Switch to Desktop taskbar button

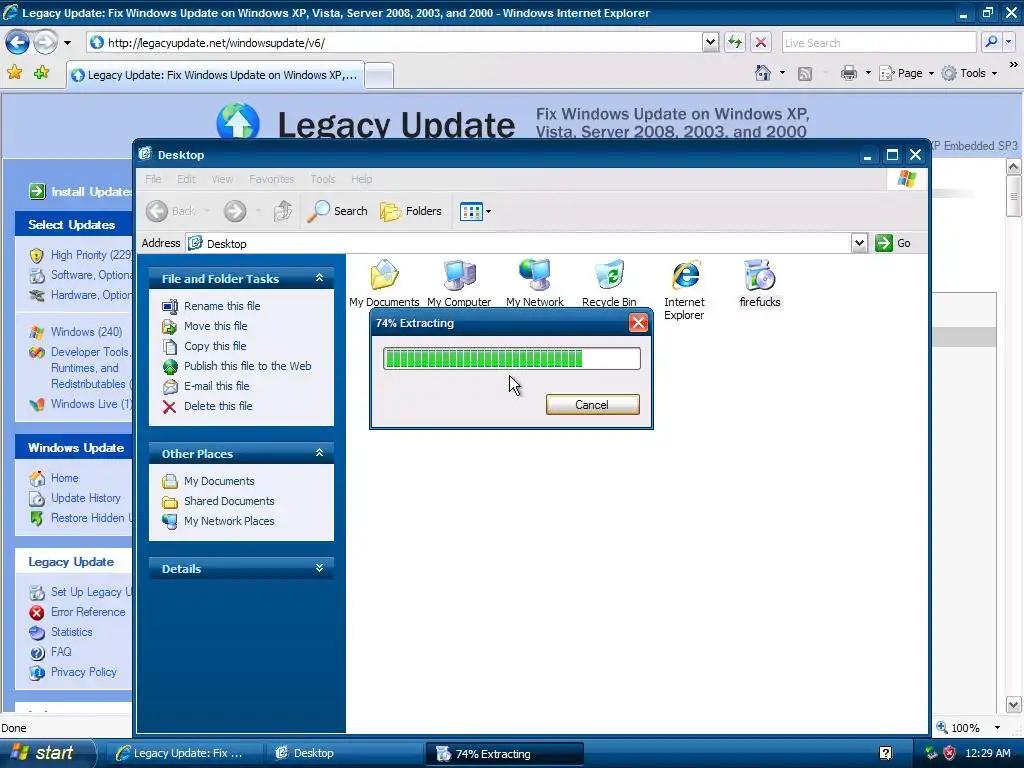tap(344, 754)
